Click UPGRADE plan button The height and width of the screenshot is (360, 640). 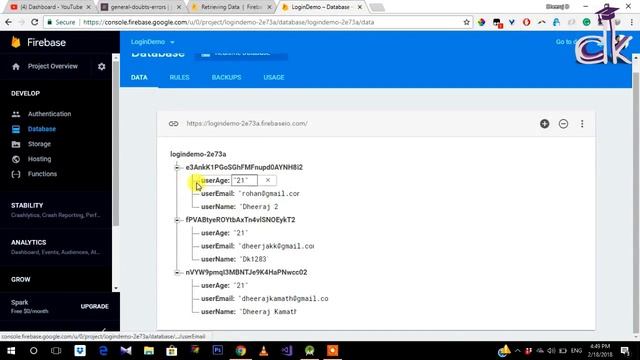point(95,306)
